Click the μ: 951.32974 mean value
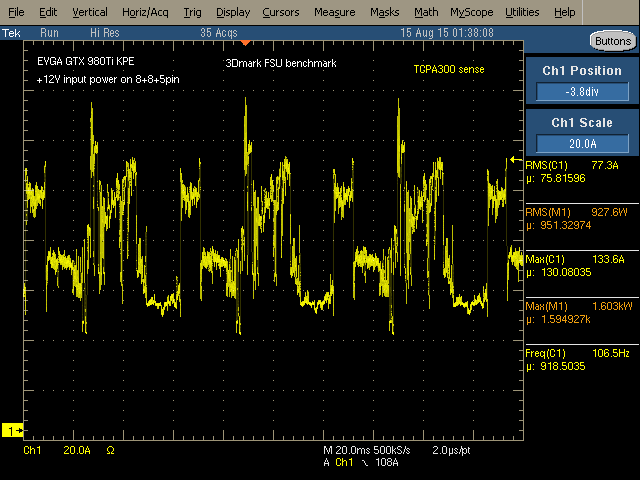 point(558,225)
